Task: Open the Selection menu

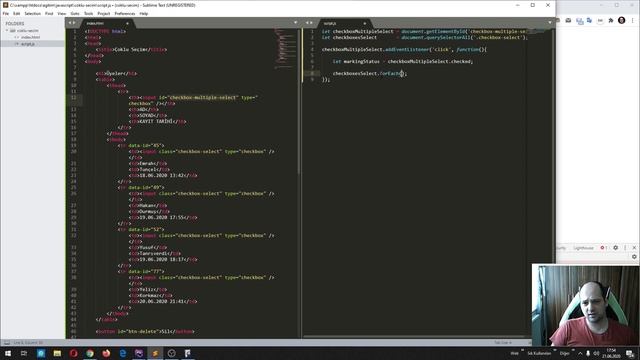Action: 32,13
